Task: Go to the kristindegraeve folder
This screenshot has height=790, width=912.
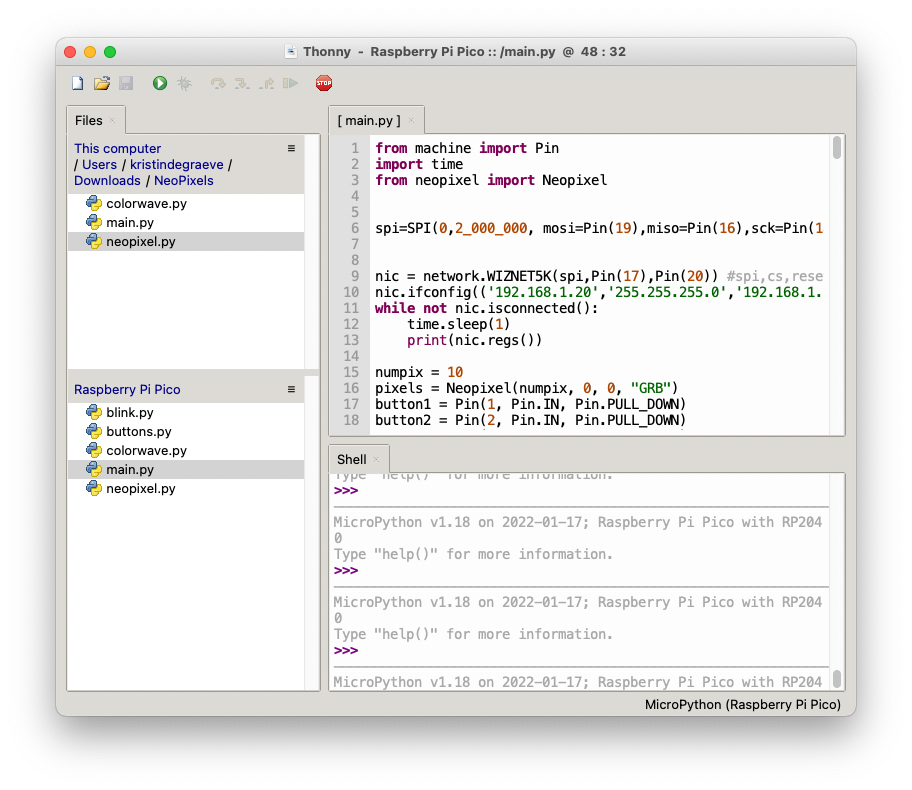Action: click(177, 165)
